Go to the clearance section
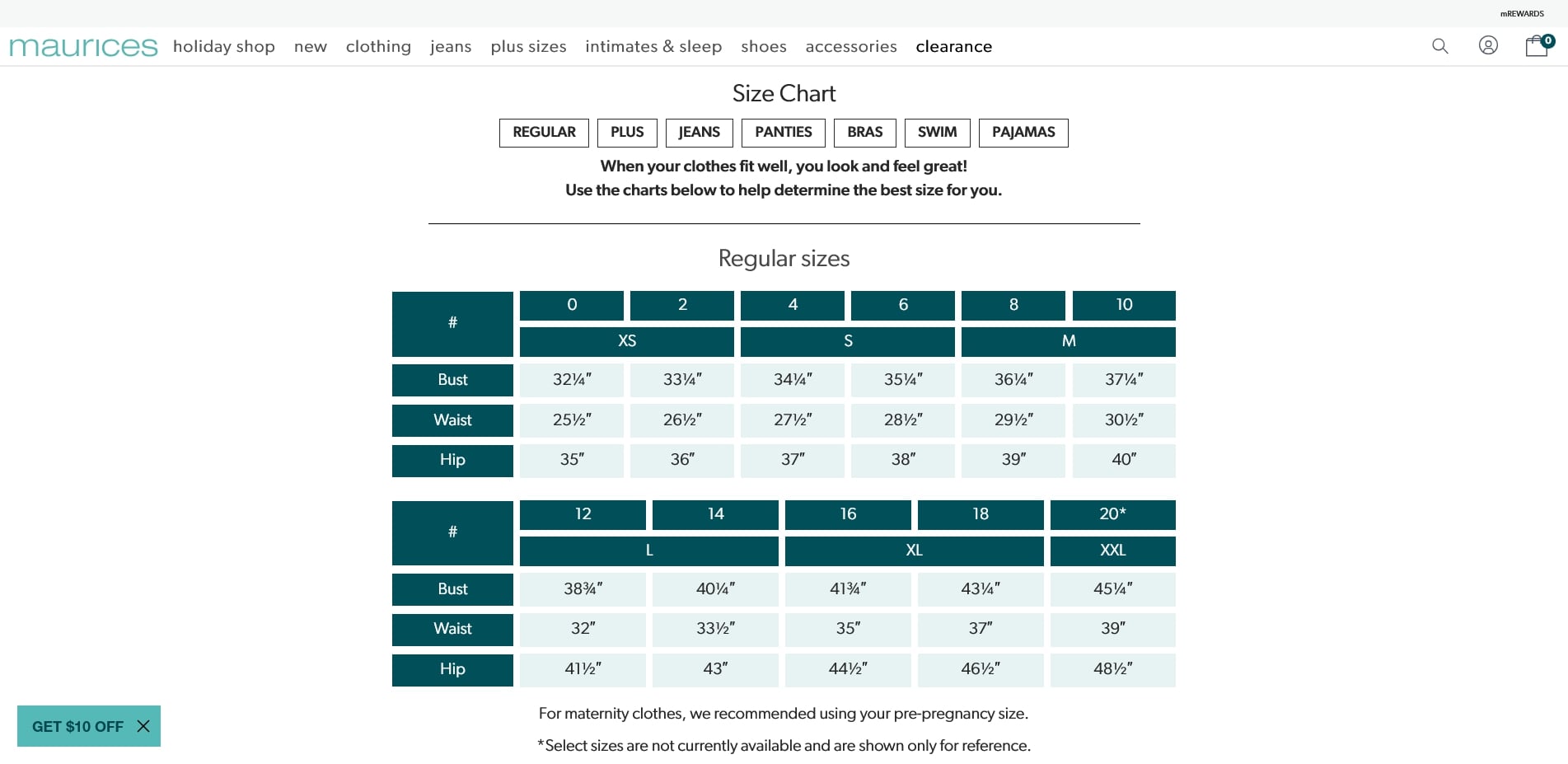 pos(953,47)
